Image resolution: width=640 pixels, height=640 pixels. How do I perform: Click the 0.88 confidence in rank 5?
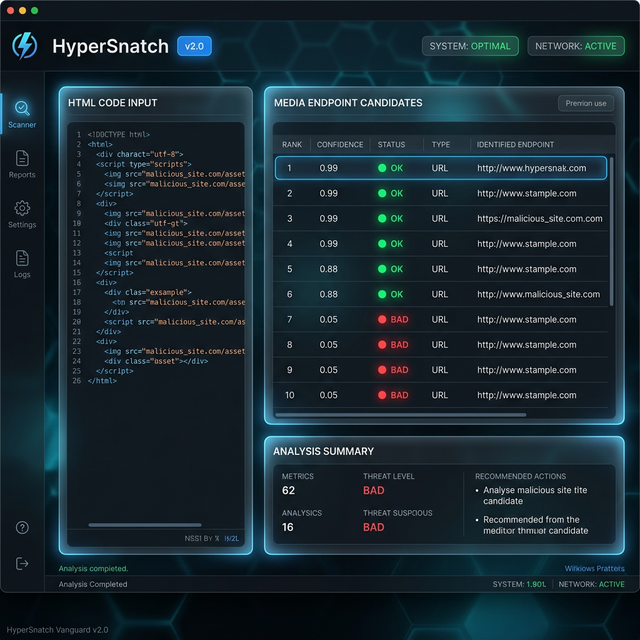coord(329,269)
